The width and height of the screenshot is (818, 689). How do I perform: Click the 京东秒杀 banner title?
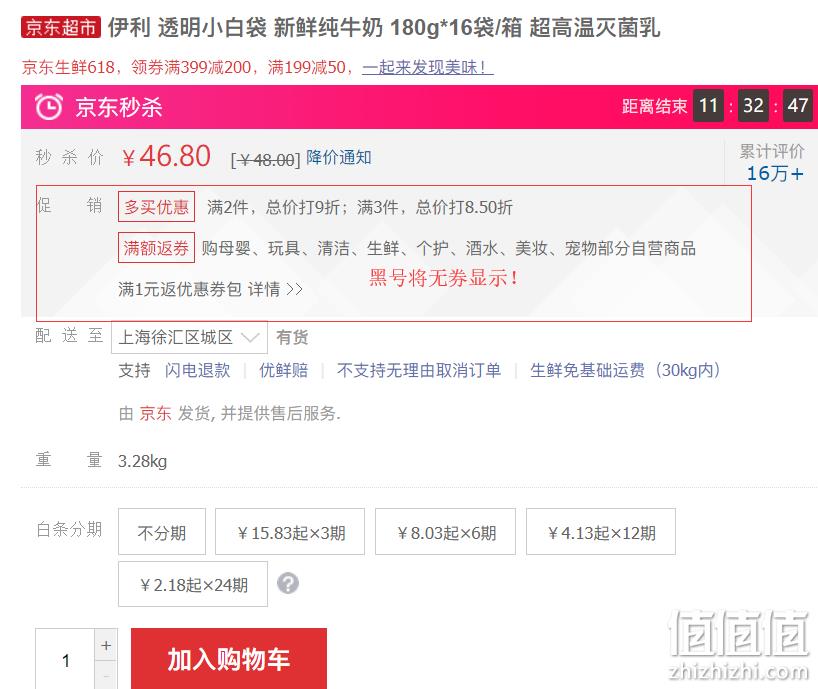119,107
